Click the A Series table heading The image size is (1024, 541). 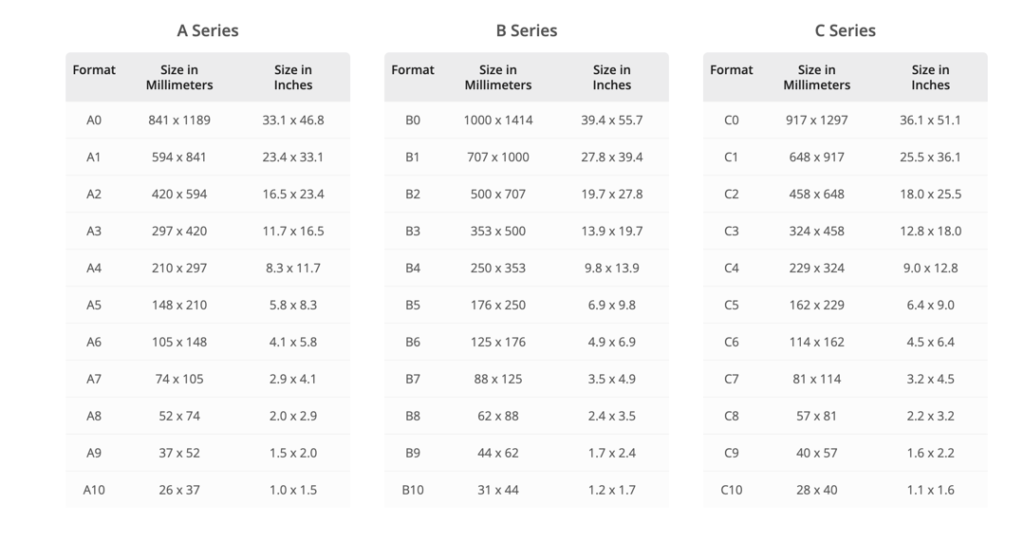(208, 31)
